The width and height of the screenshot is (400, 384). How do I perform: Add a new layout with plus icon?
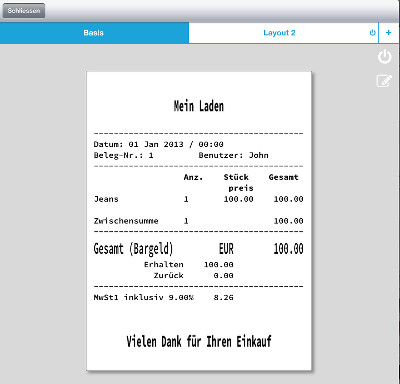click(x=388, y=33)
